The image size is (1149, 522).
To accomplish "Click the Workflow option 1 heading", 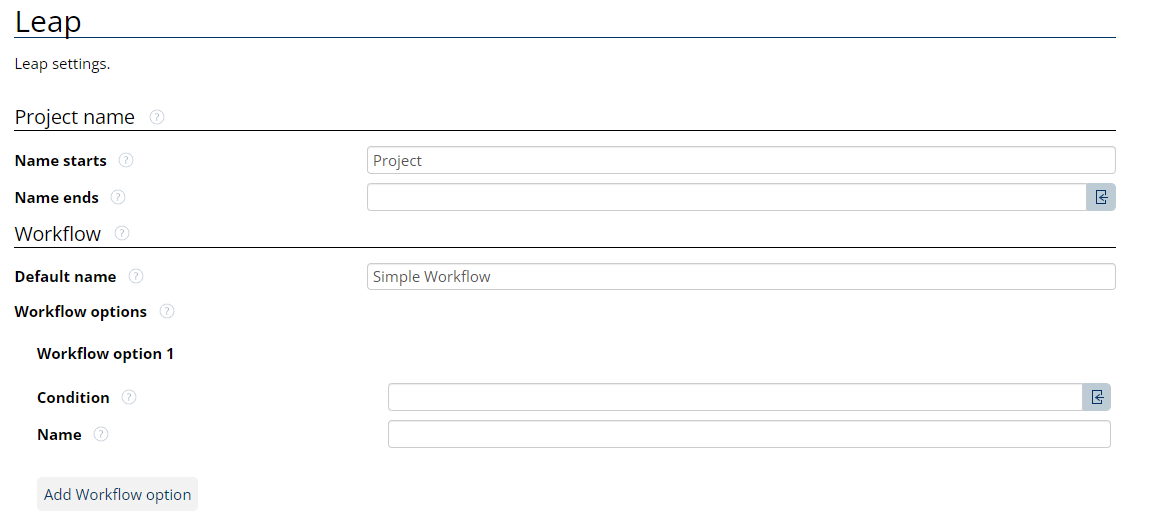I will coord(105,353).
